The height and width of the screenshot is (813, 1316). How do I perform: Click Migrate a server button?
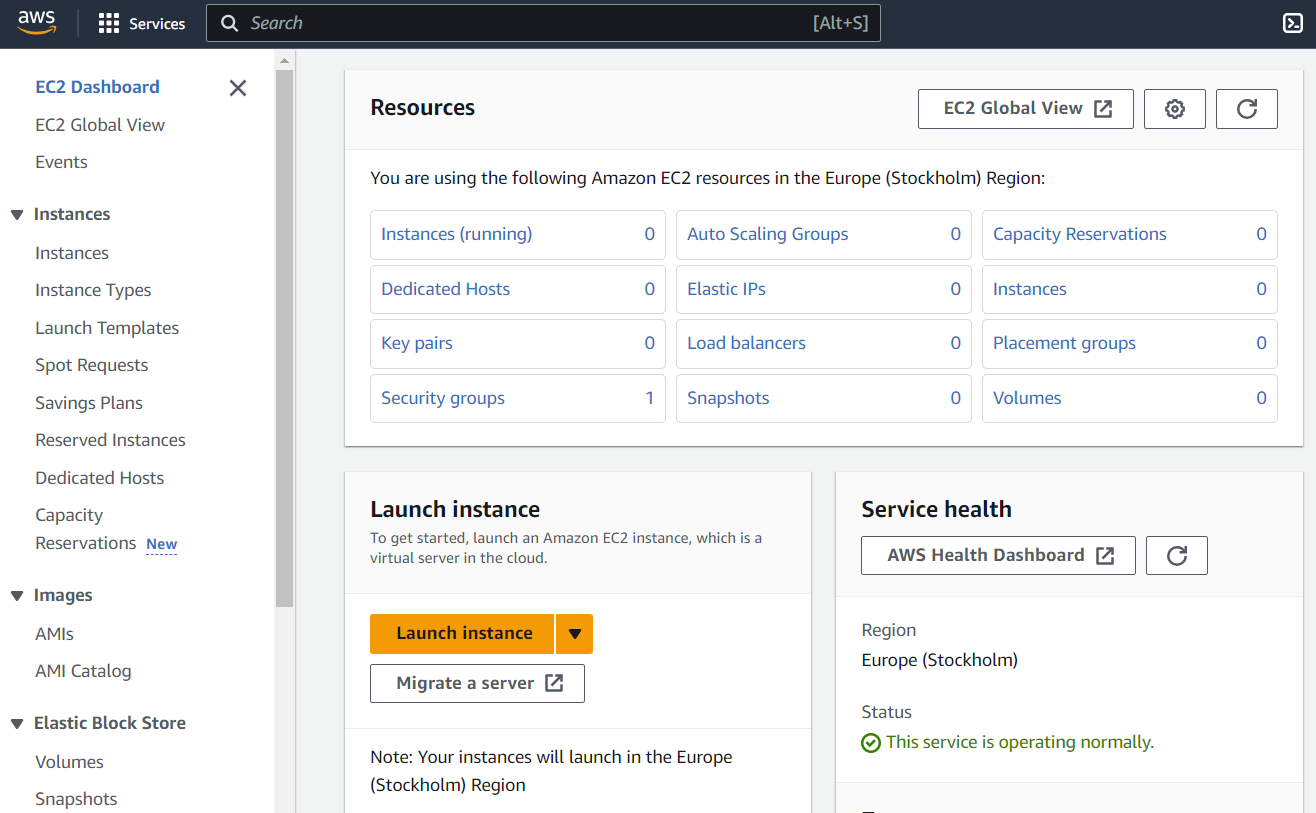[477, 684]
